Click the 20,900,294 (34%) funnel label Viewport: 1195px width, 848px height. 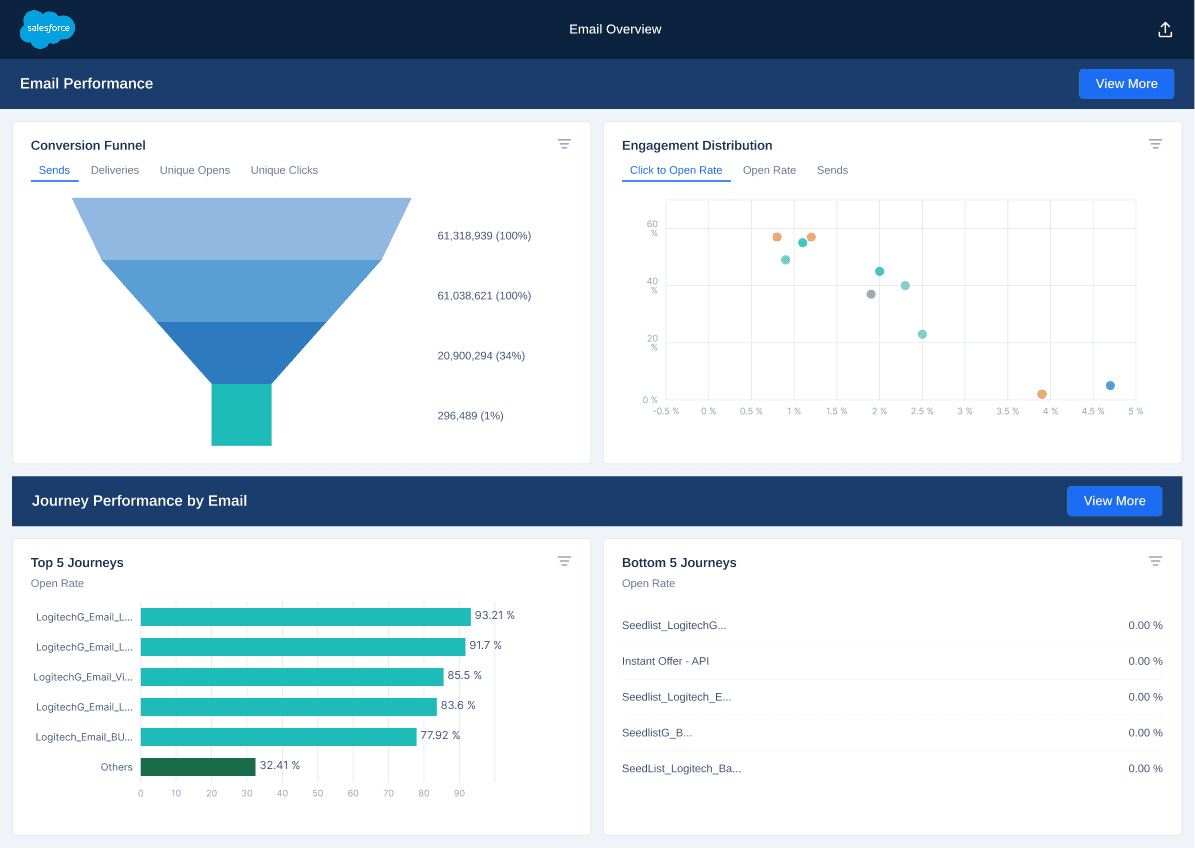pos(481,356)
